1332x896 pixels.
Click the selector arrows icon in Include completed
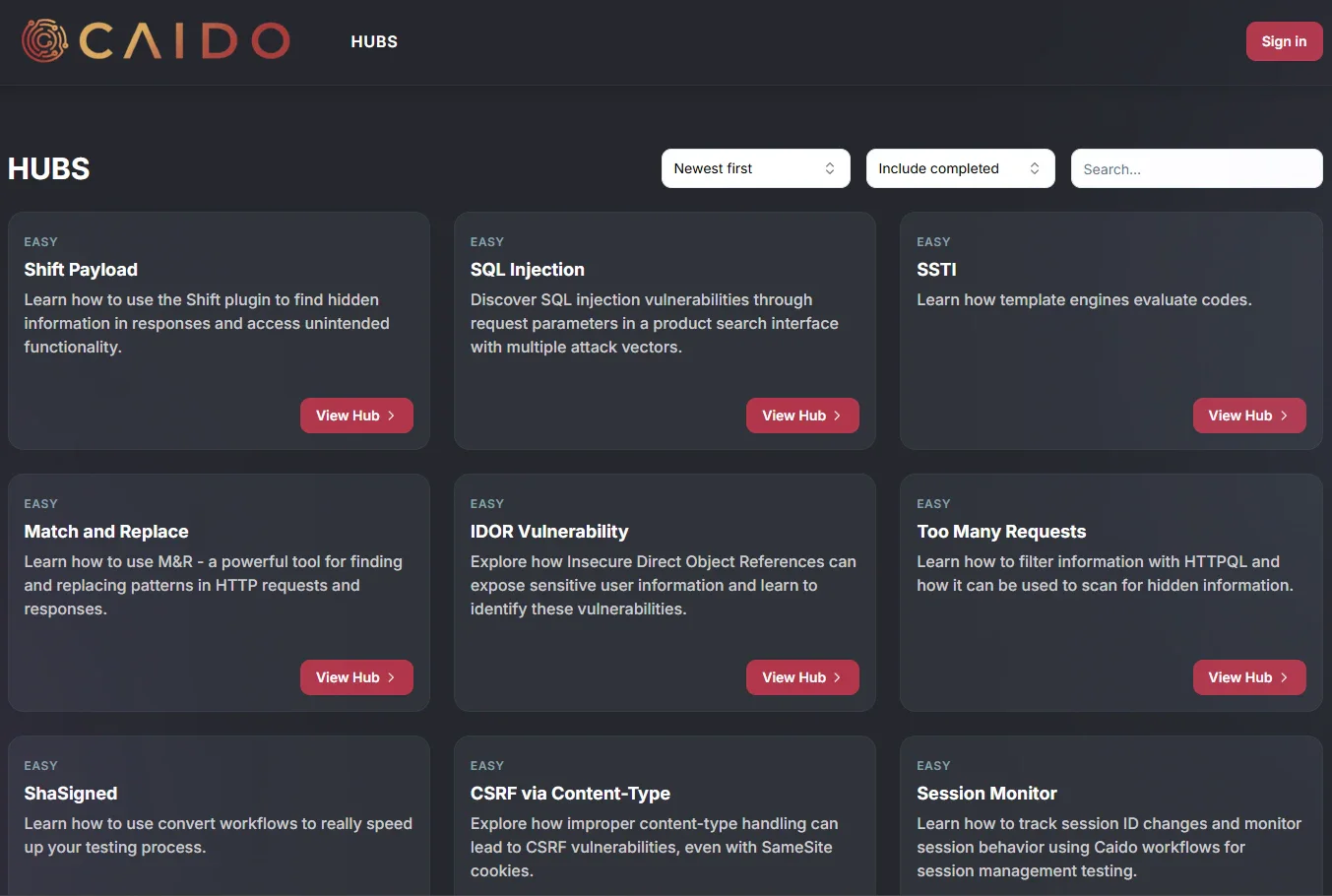point(1035,168)
